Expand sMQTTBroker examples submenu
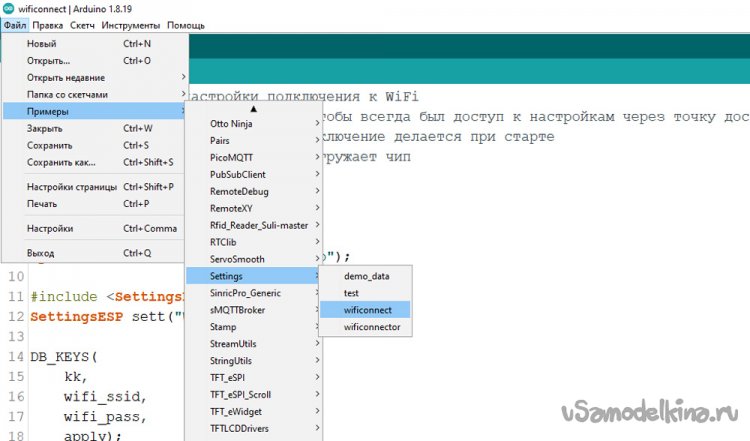Viewport: 750px width, 441px height. pos(254,310)
